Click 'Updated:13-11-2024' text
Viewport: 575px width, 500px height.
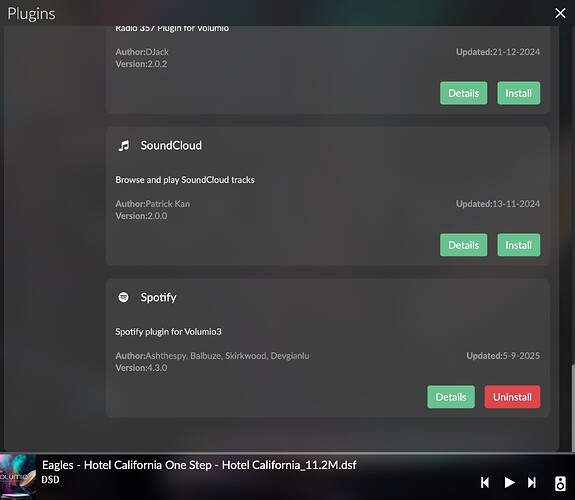pos(498,204)
